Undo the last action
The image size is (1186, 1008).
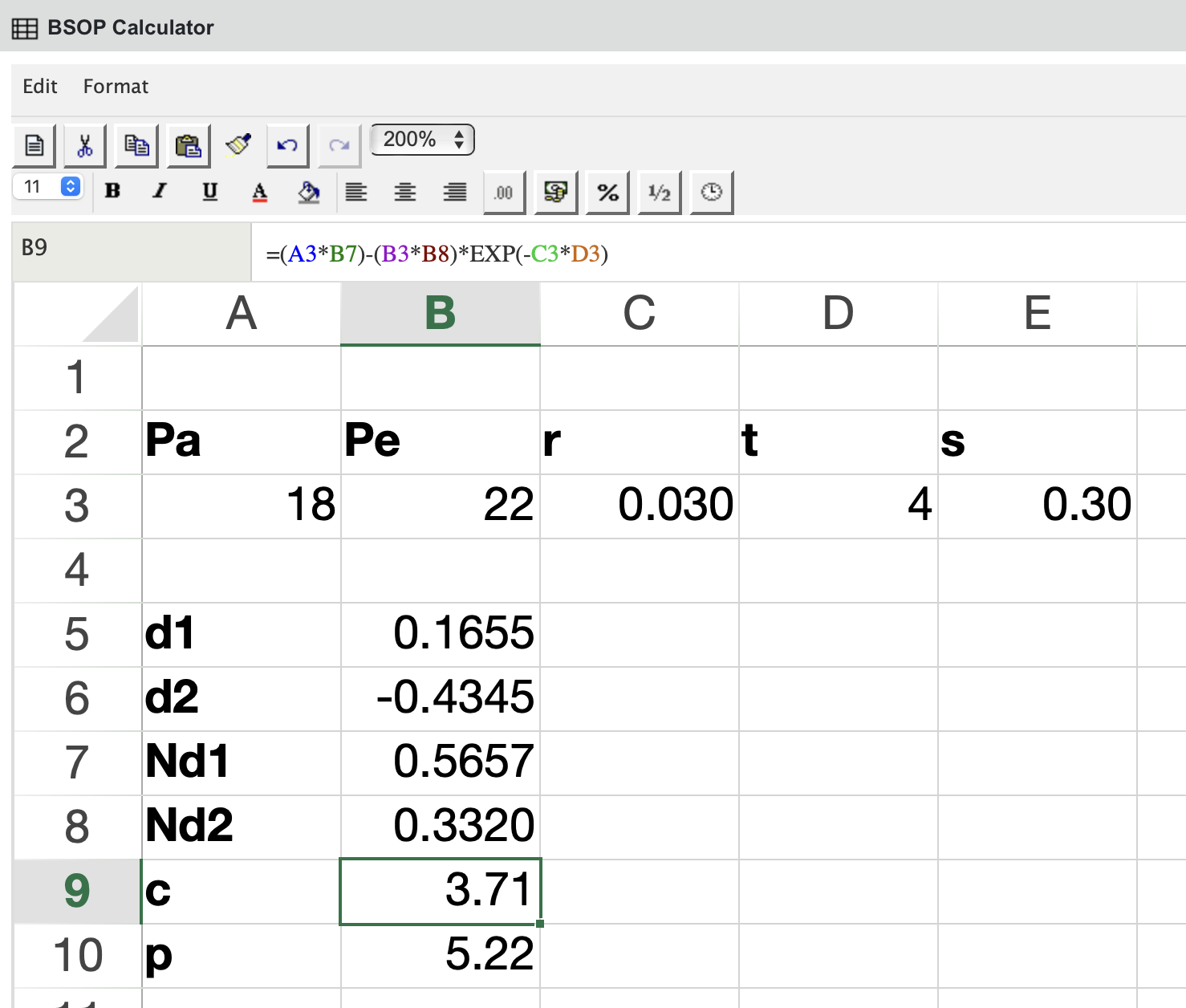(287, 145)
